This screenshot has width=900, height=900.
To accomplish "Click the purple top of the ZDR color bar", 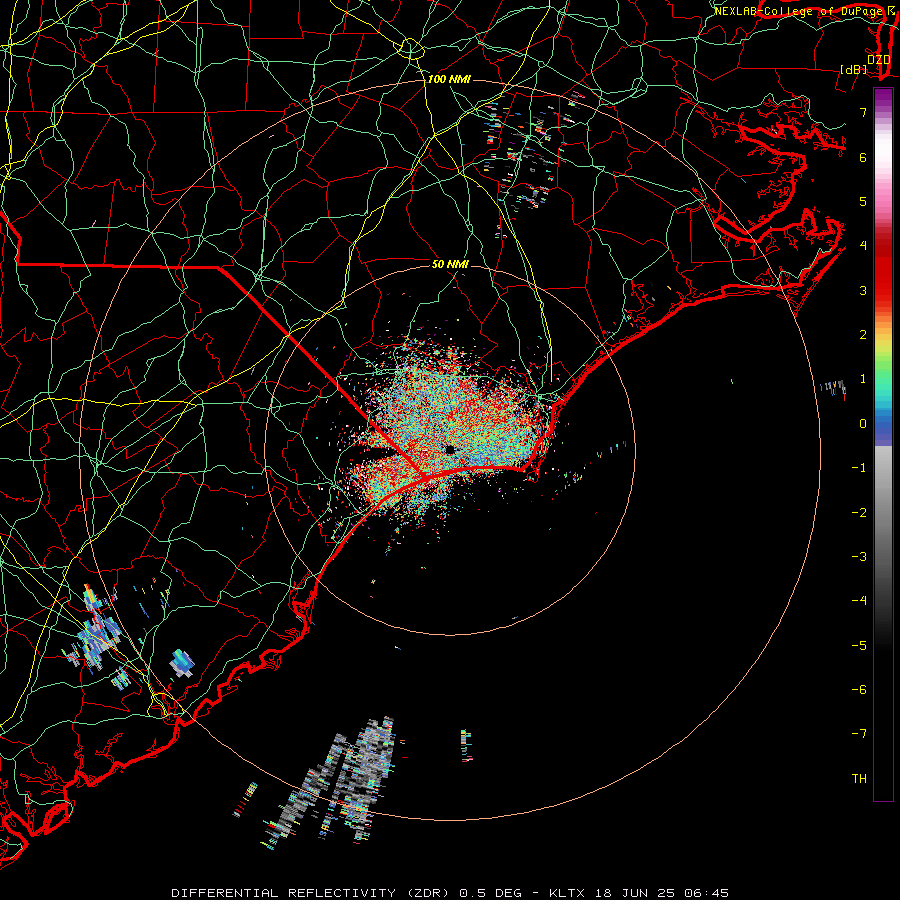I will [883, 96].
